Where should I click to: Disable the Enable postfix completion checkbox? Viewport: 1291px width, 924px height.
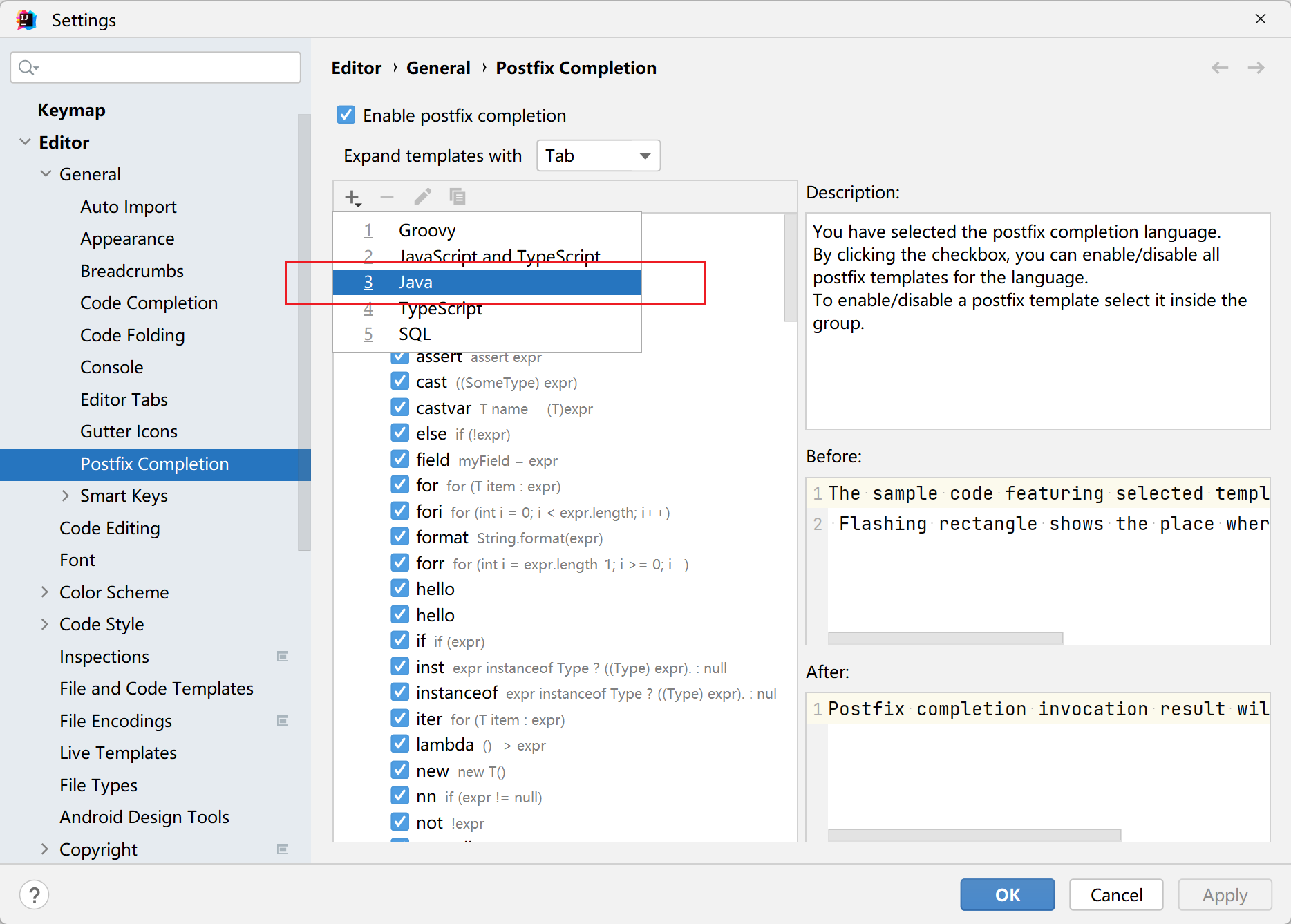point(346,115)
